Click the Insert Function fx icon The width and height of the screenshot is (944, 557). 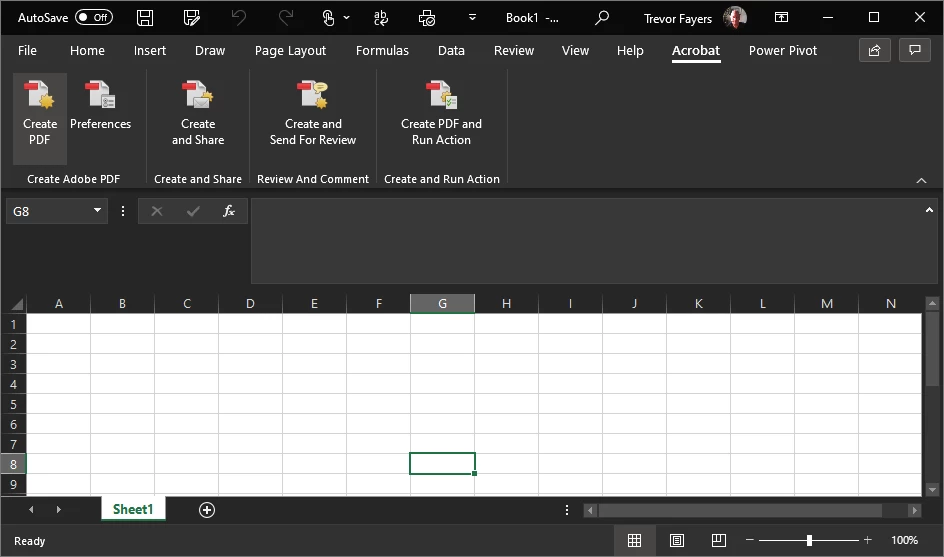click(229, 211)
